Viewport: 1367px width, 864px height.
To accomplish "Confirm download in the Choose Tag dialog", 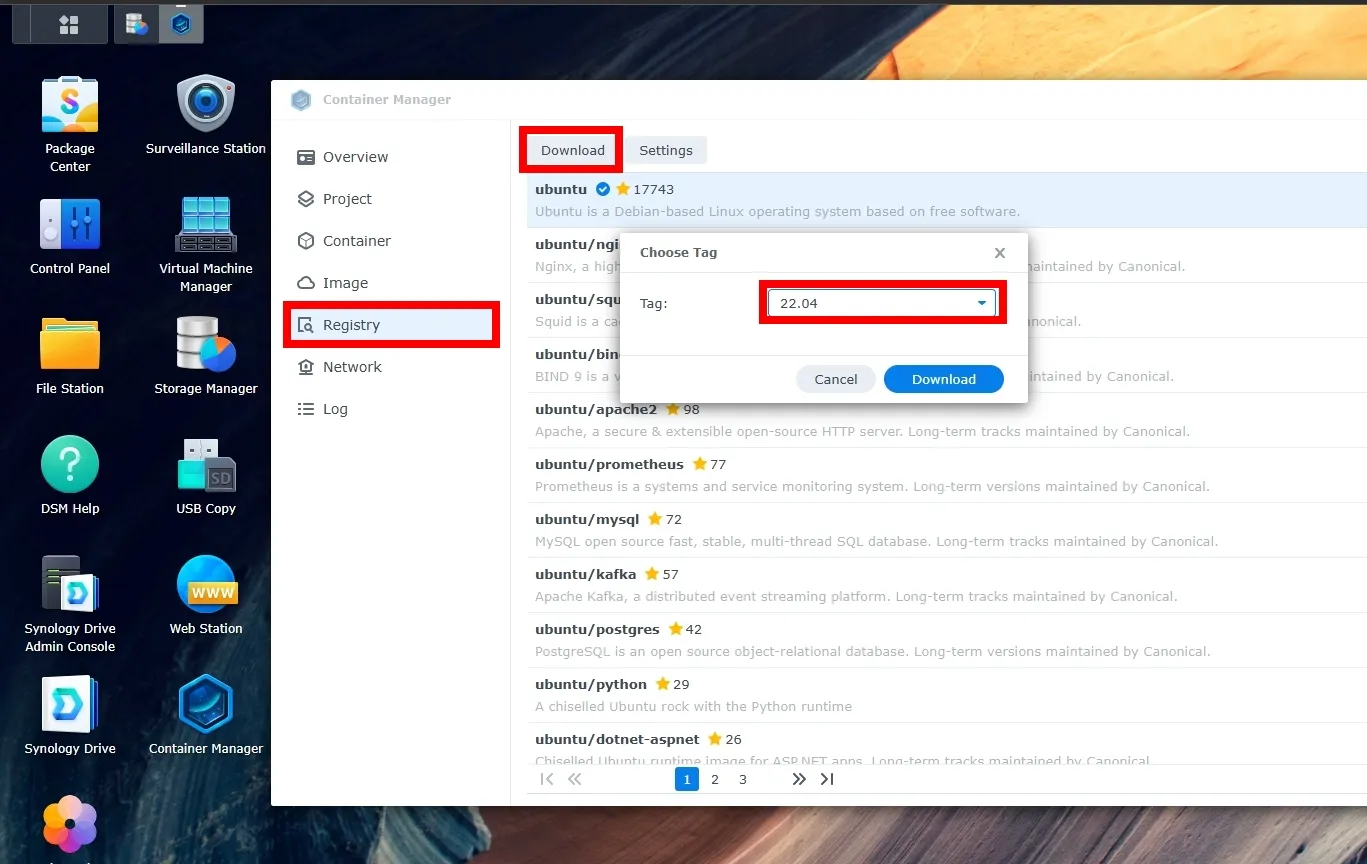I will pyautogui.click(x=942, y=379).
